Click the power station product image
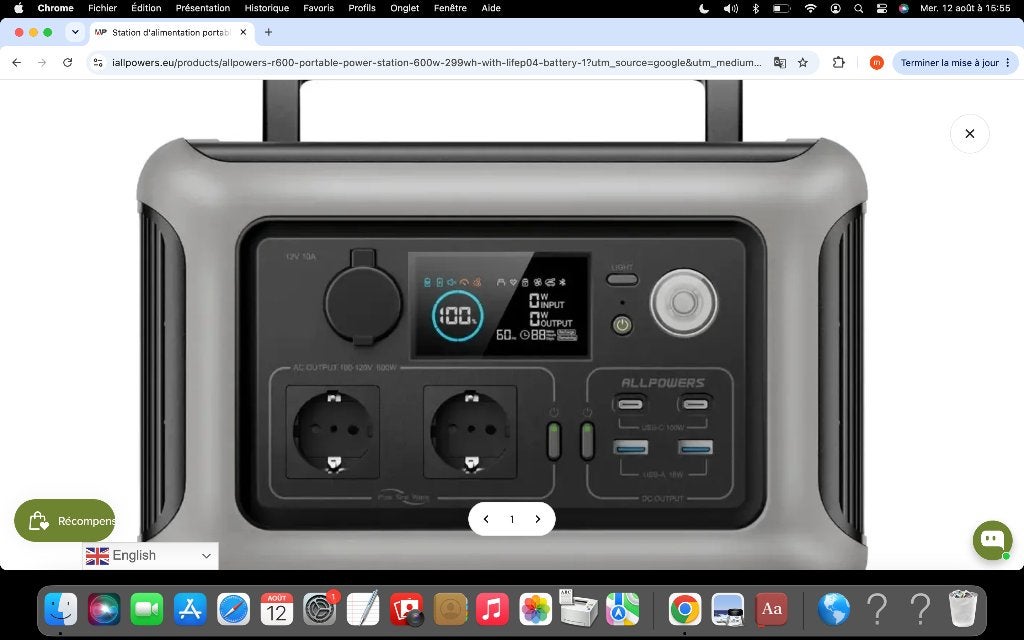 502,325
